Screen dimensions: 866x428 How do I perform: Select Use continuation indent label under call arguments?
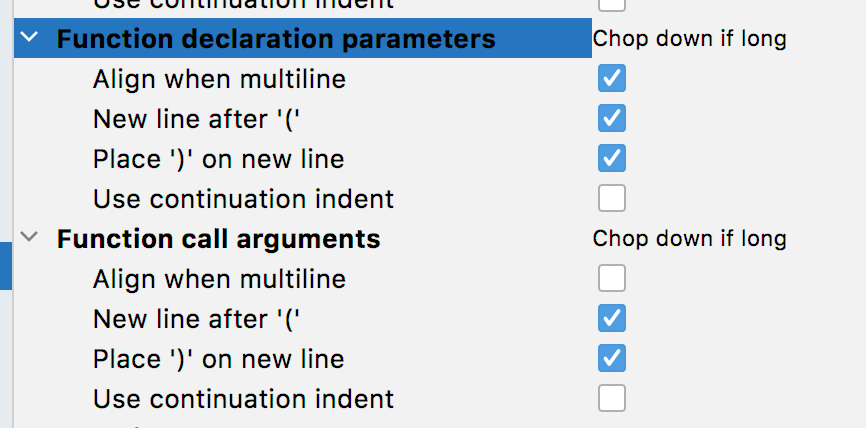[x=243, y=399]
